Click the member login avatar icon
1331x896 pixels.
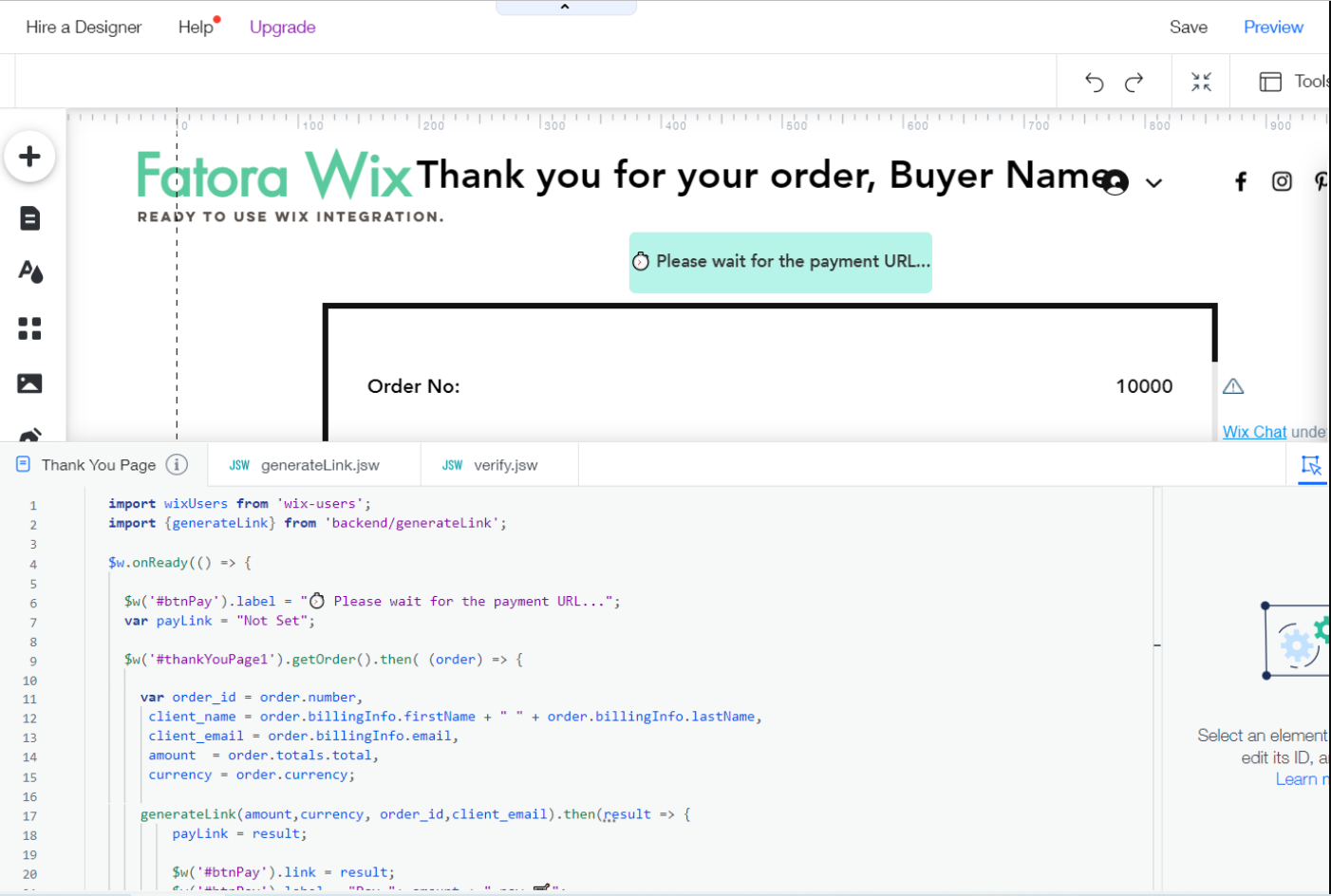[x=1115, y=182]
